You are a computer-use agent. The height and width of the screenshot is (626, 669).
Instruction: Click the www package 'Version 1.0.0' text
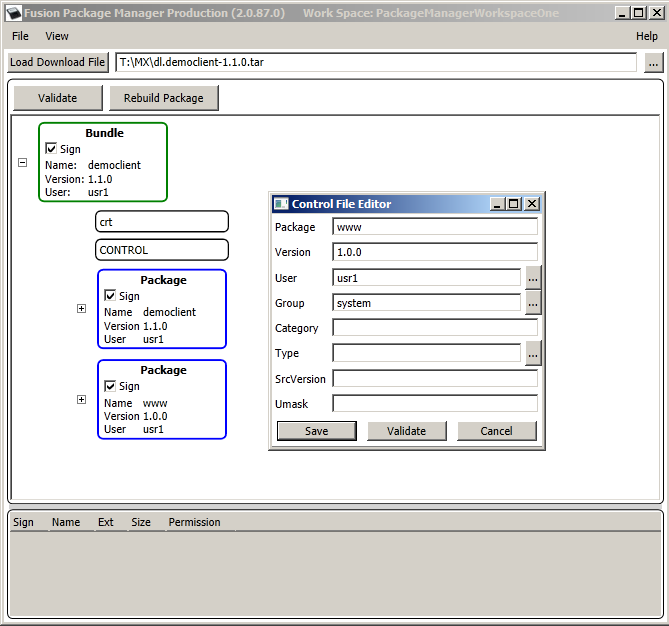pos(136,416)
